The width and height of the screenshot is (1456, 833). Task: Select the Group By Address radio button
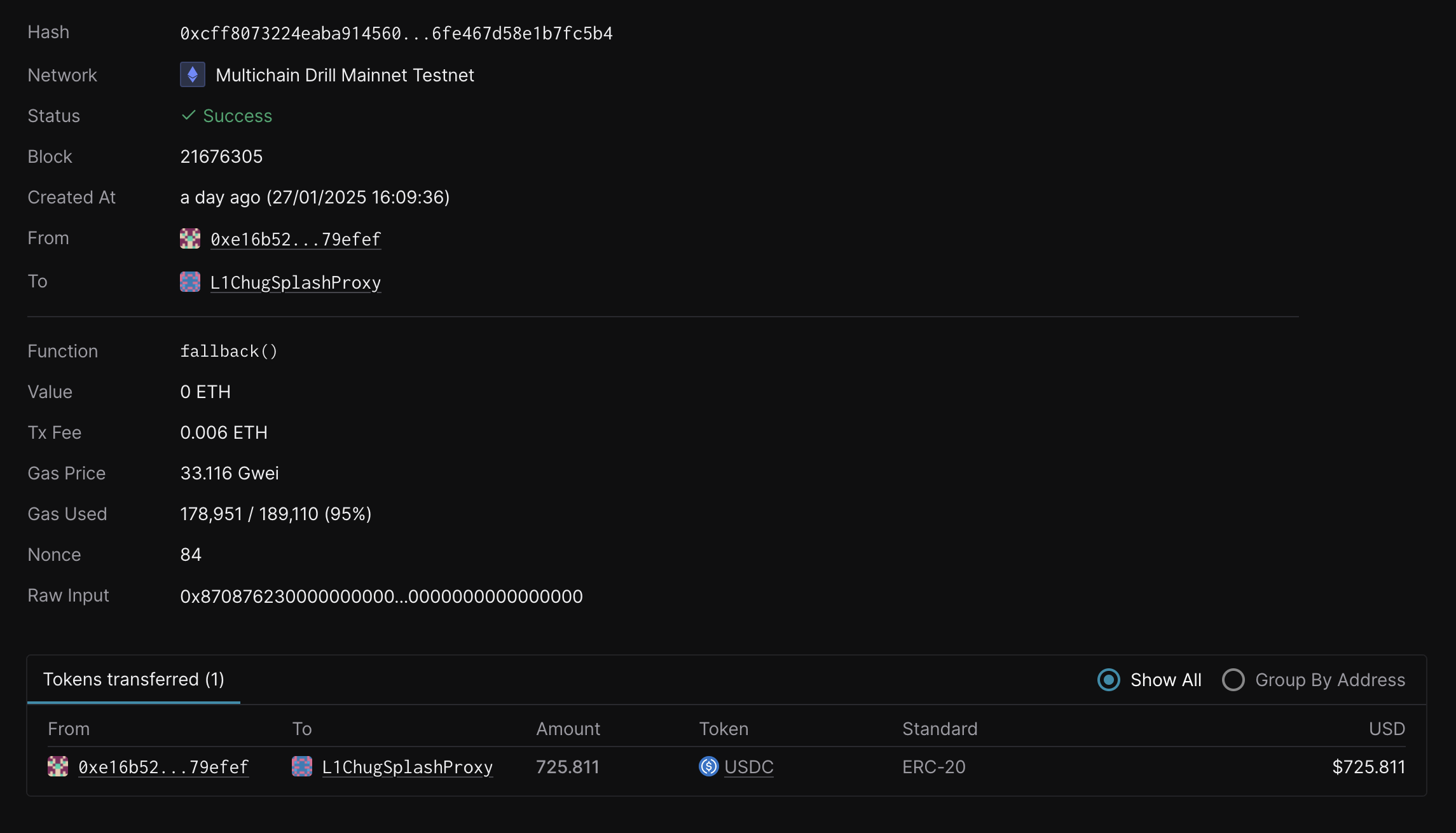(x=1233, y=680)
